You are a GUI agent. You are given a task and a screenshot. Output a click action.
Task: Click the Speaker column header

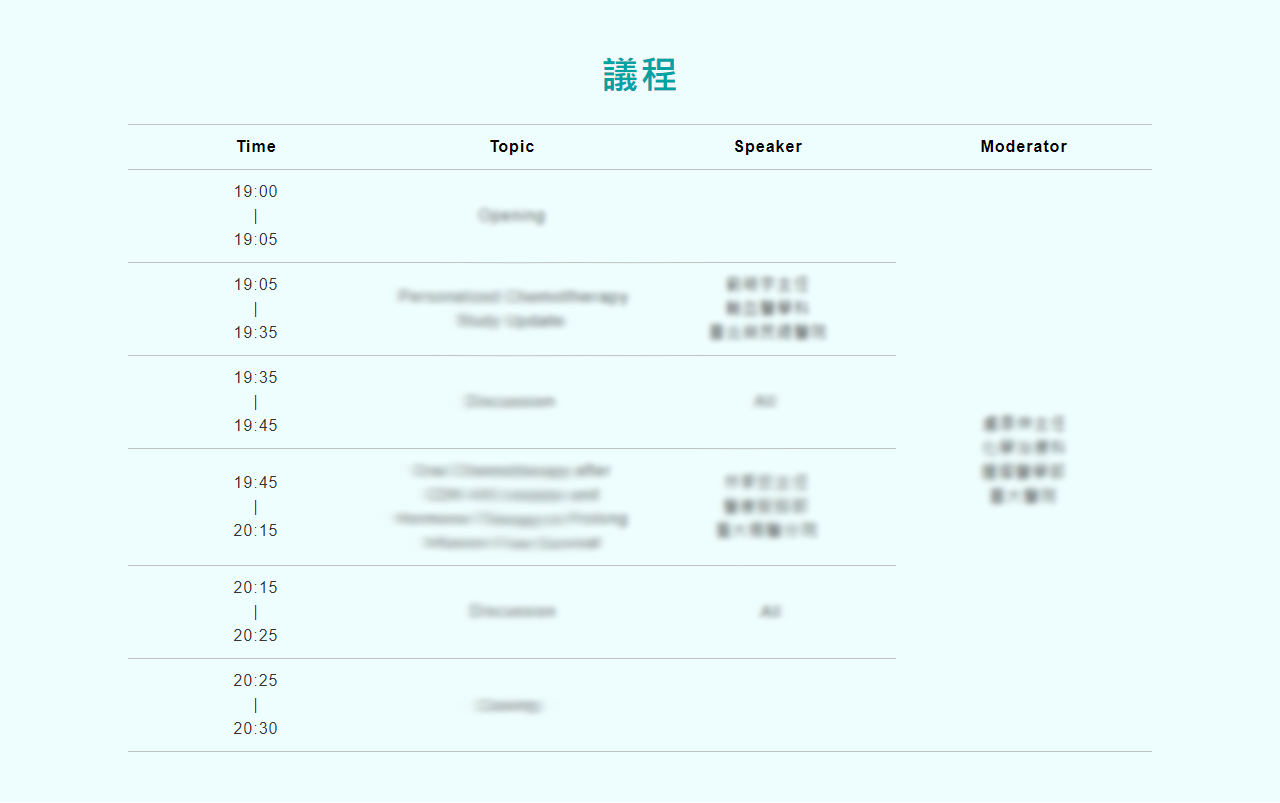click(x=768, y=146)
